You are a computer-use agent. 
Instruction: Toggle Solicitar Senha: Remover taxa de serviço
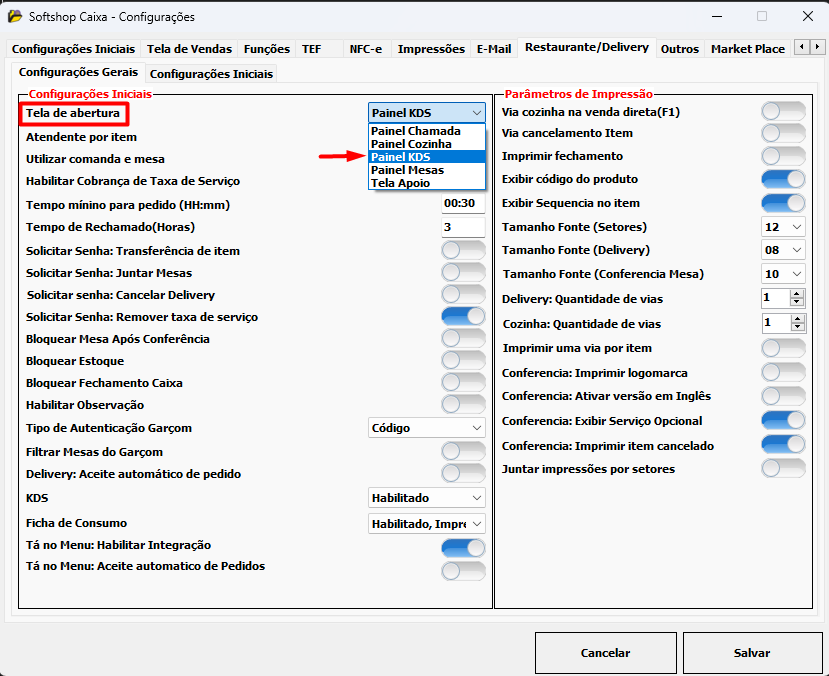coord(463,316)
